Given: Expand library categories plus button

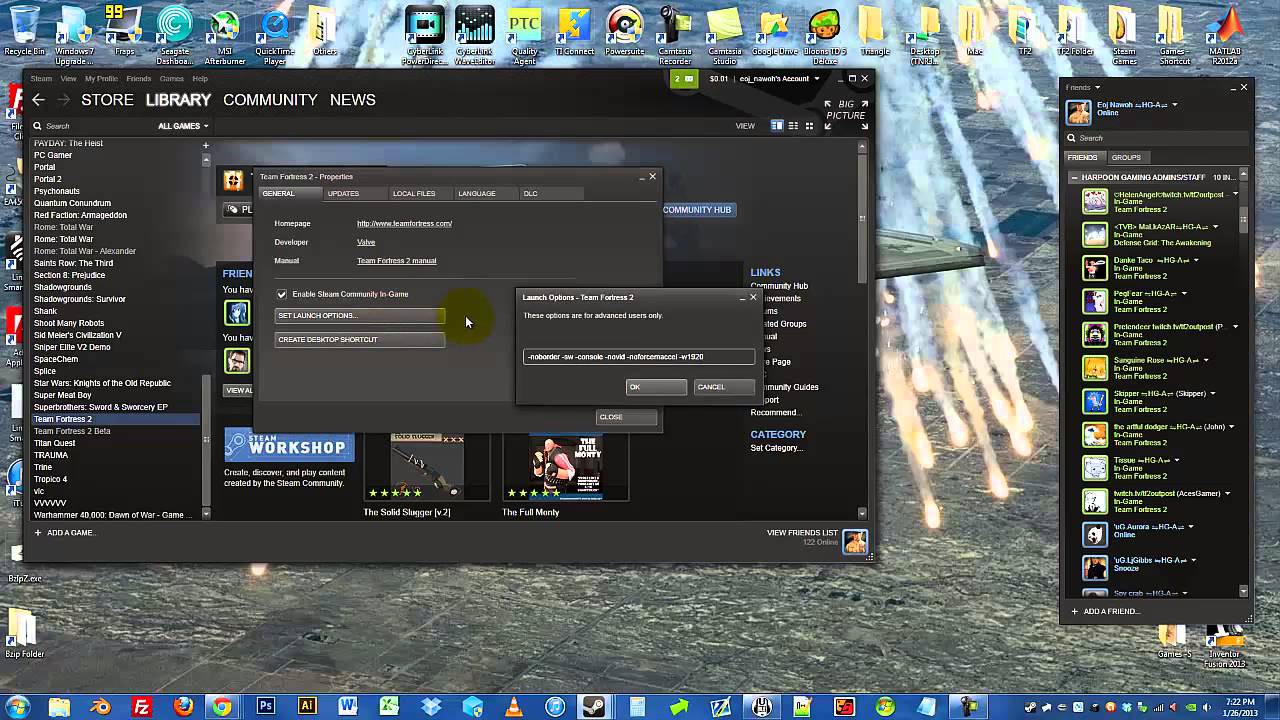Looking at the screenshot, I should (206, 145).
